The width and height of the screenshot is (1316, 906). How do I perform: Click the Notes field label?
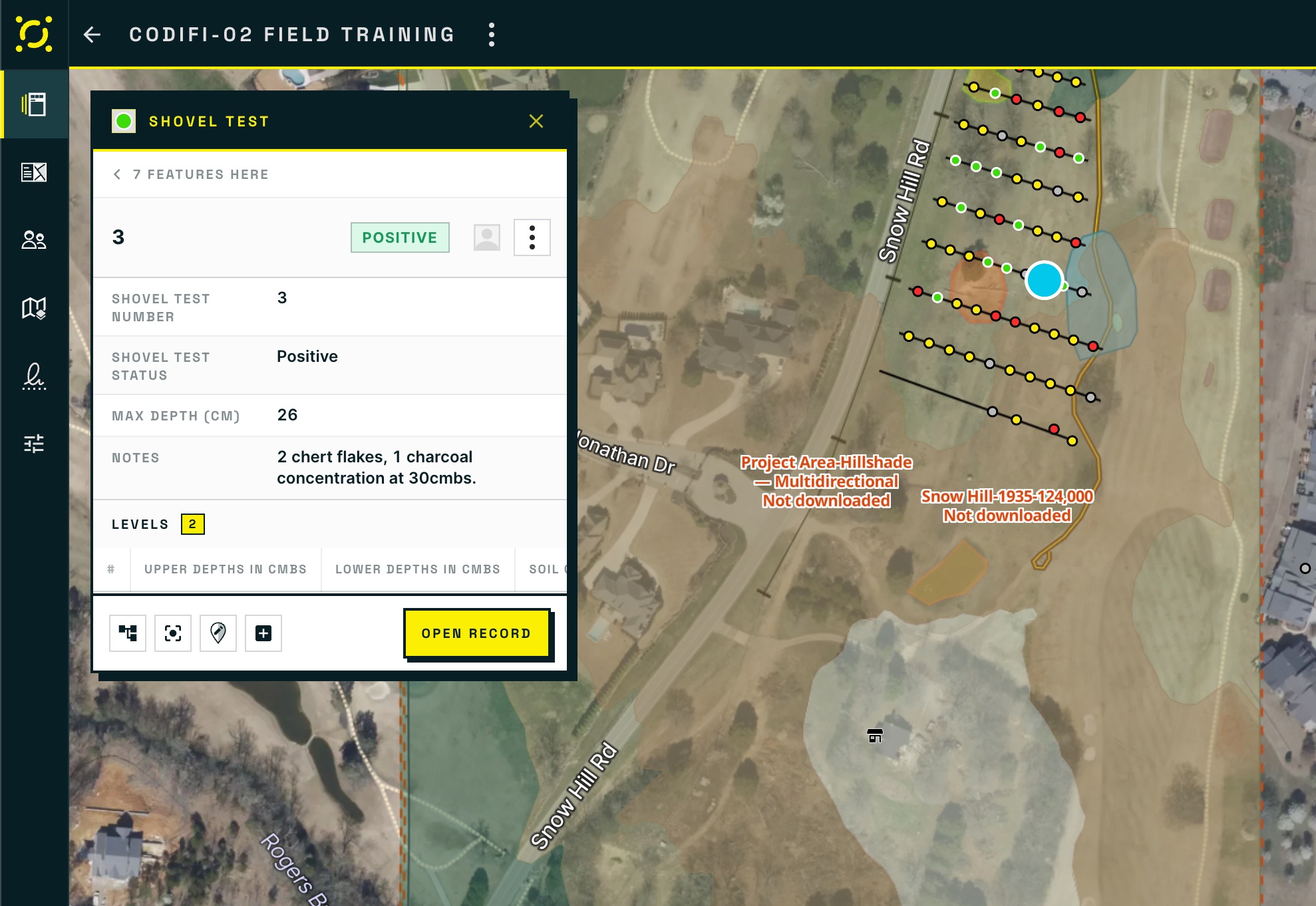(x=136, y=458)
